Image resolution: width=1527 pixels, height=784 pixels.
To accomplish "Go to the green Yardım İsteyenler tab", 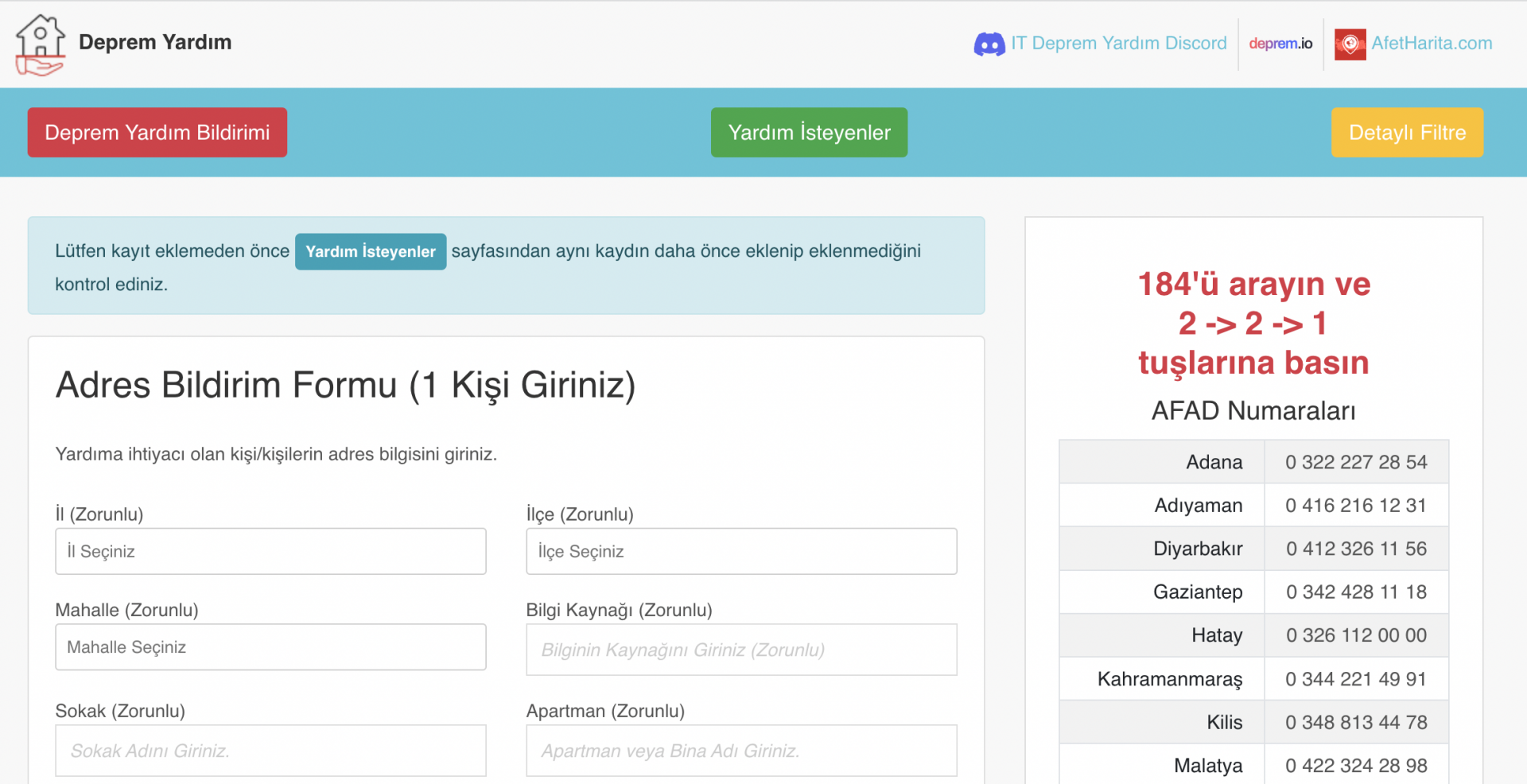I will (809, 133).
